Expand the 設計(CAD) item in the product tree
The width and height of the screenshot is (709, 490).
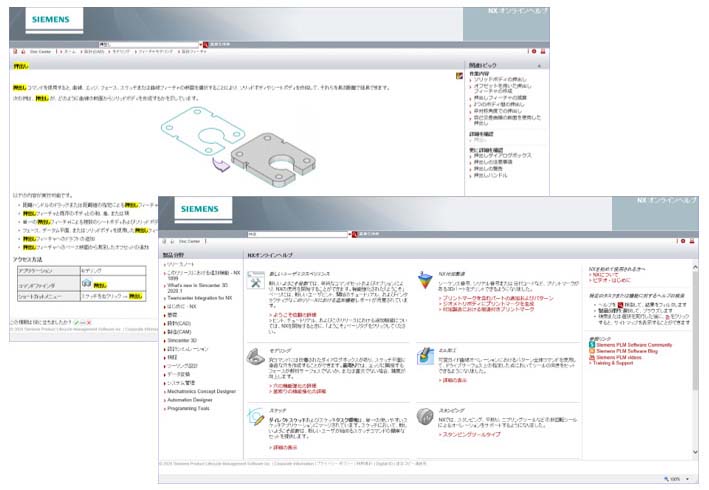[165, 324]
